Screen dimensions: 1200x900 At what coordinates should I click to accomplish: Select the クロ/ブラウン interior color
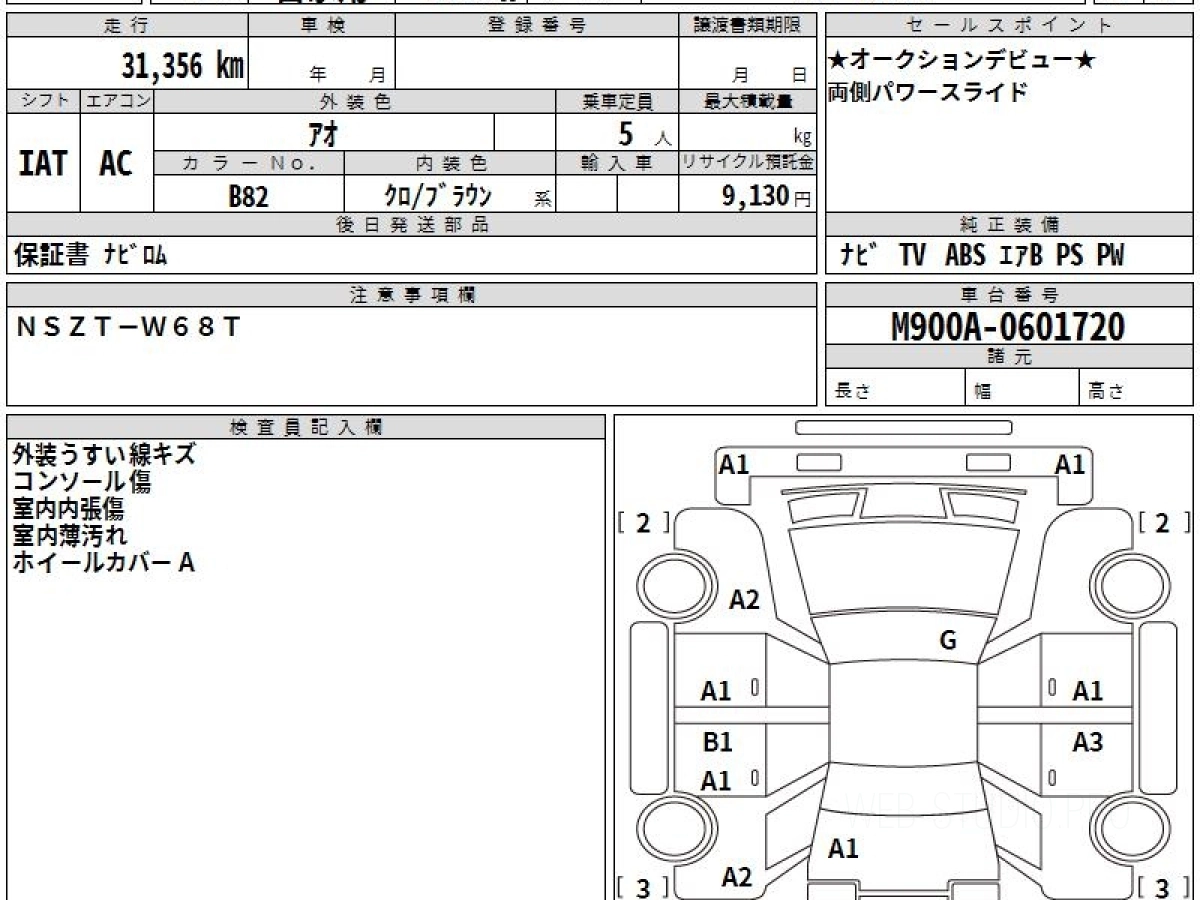[438, 194]
